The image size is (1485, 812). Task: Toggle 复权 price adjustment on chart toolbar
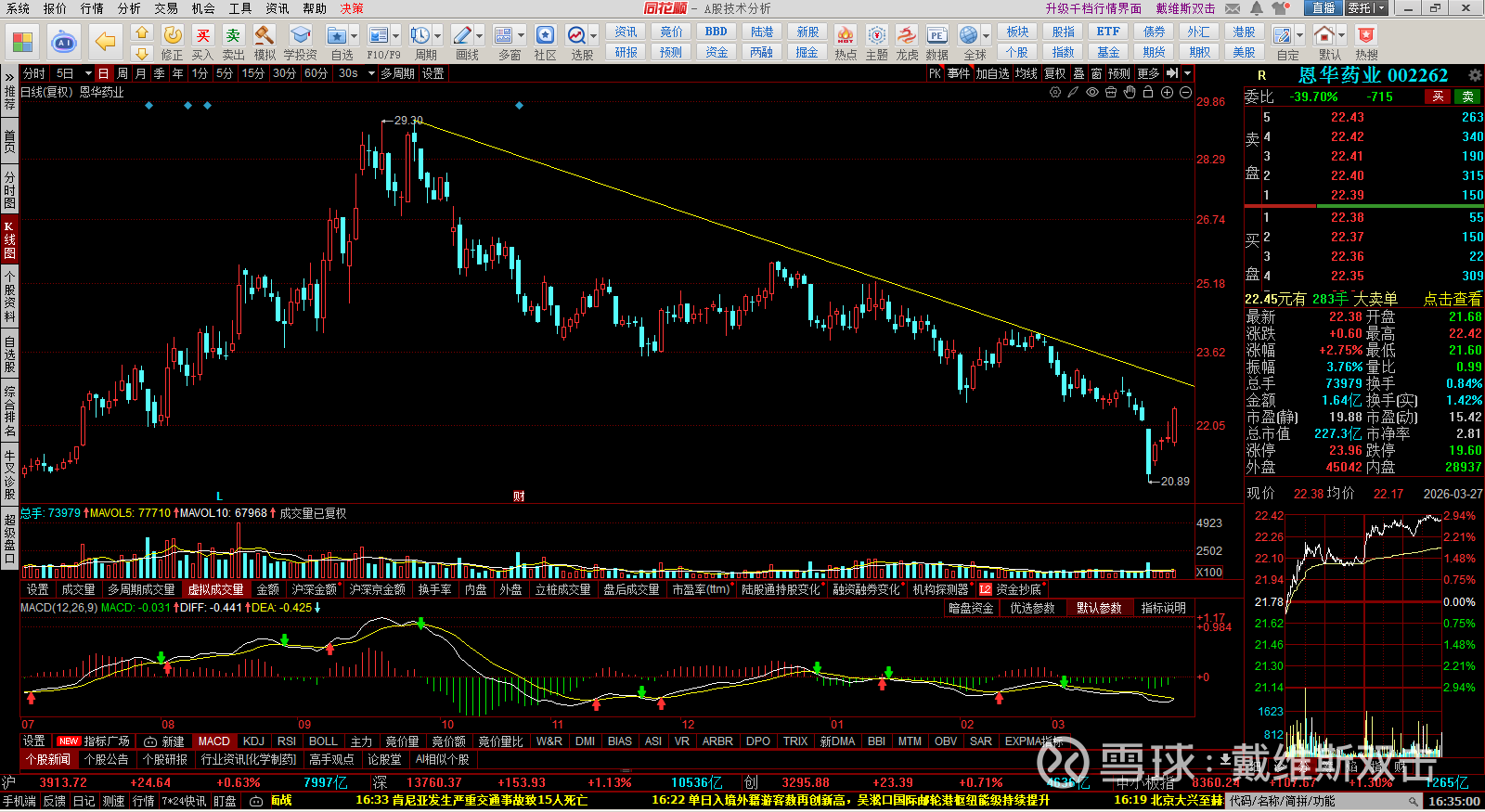(x=1055, y=73)
